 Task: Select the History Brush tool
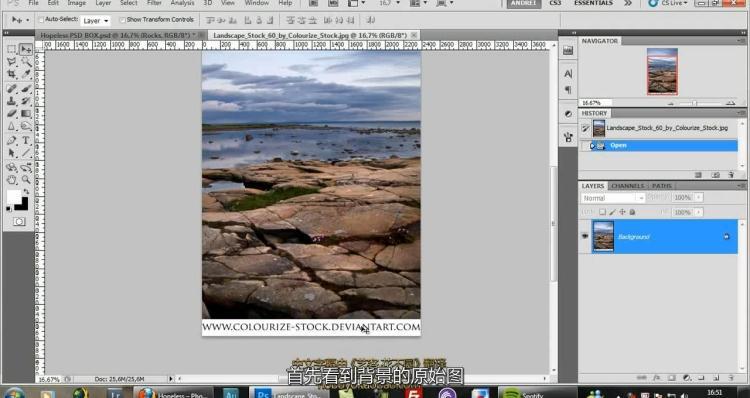(26, 101)
